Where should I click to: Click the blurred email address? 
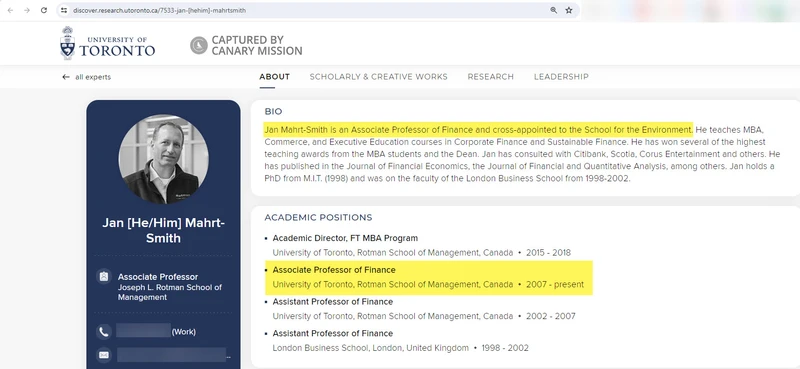171,355
